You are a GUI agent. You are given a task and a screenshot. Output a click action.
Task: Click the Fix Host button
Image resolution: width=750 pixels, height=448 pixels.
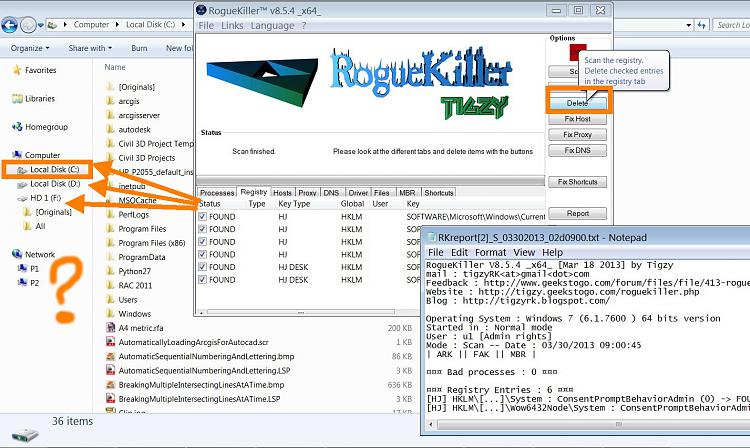[577, 119]
